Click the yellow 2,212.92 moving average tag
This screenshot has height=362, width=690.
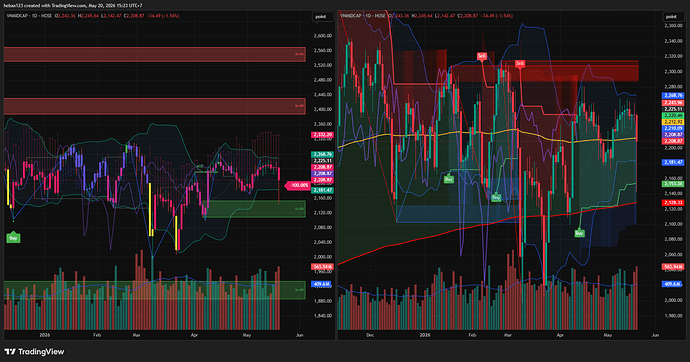tap(673, 122)
